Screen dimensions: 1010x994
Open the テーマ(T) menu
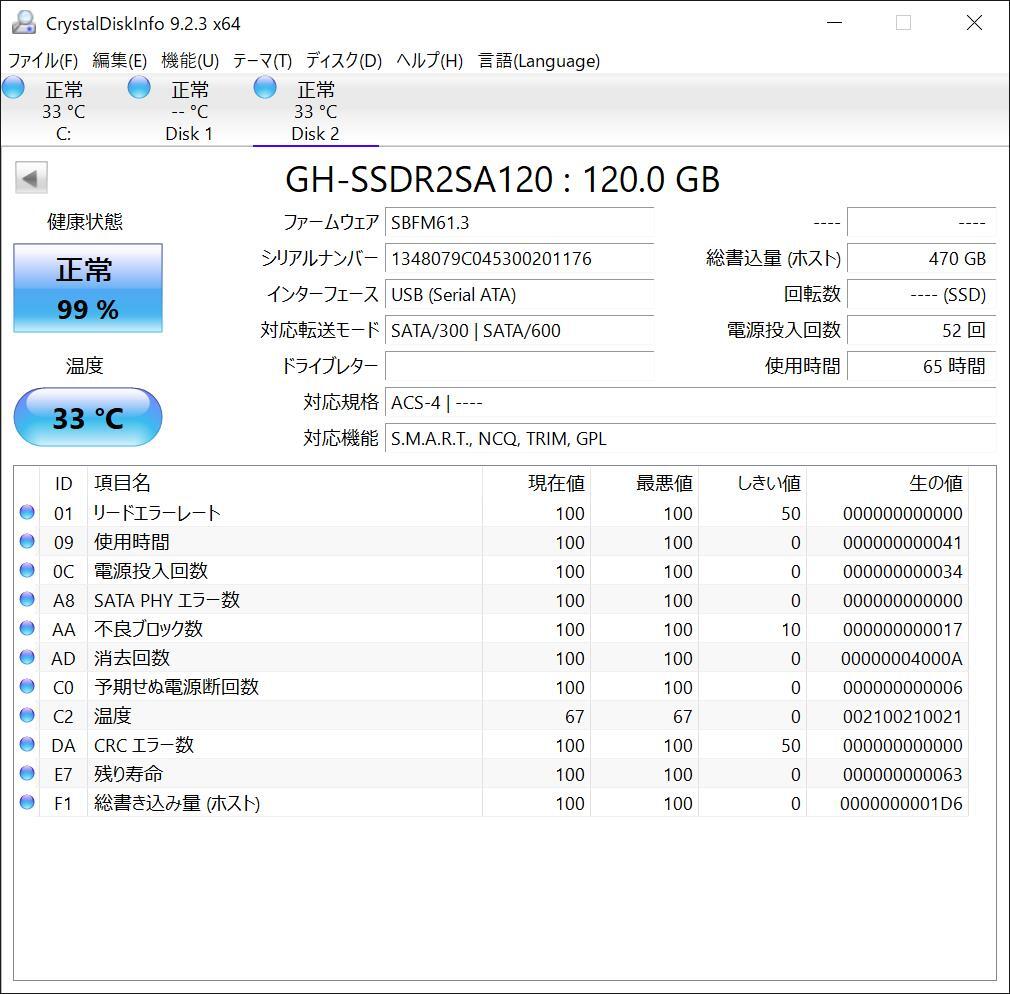coord(262,61)
